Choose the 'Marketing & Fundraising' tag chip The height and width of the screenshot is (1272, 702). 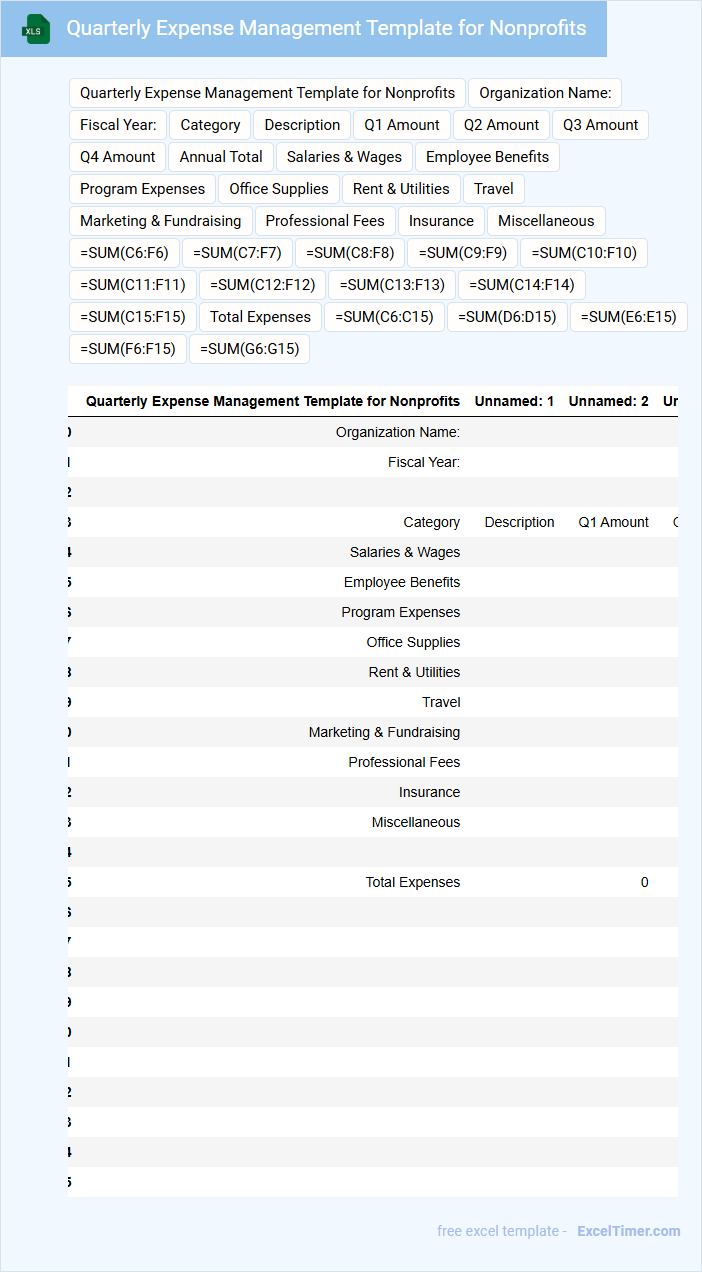click(160, 221)
